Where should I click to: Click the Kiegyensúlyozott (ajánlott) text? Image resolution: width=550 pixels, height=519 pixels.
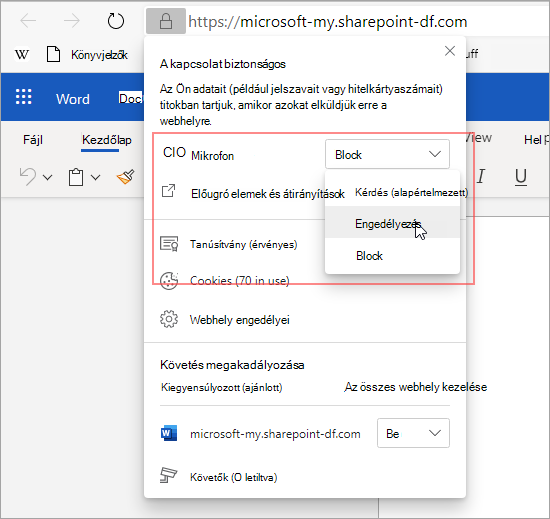pos(221,387)
